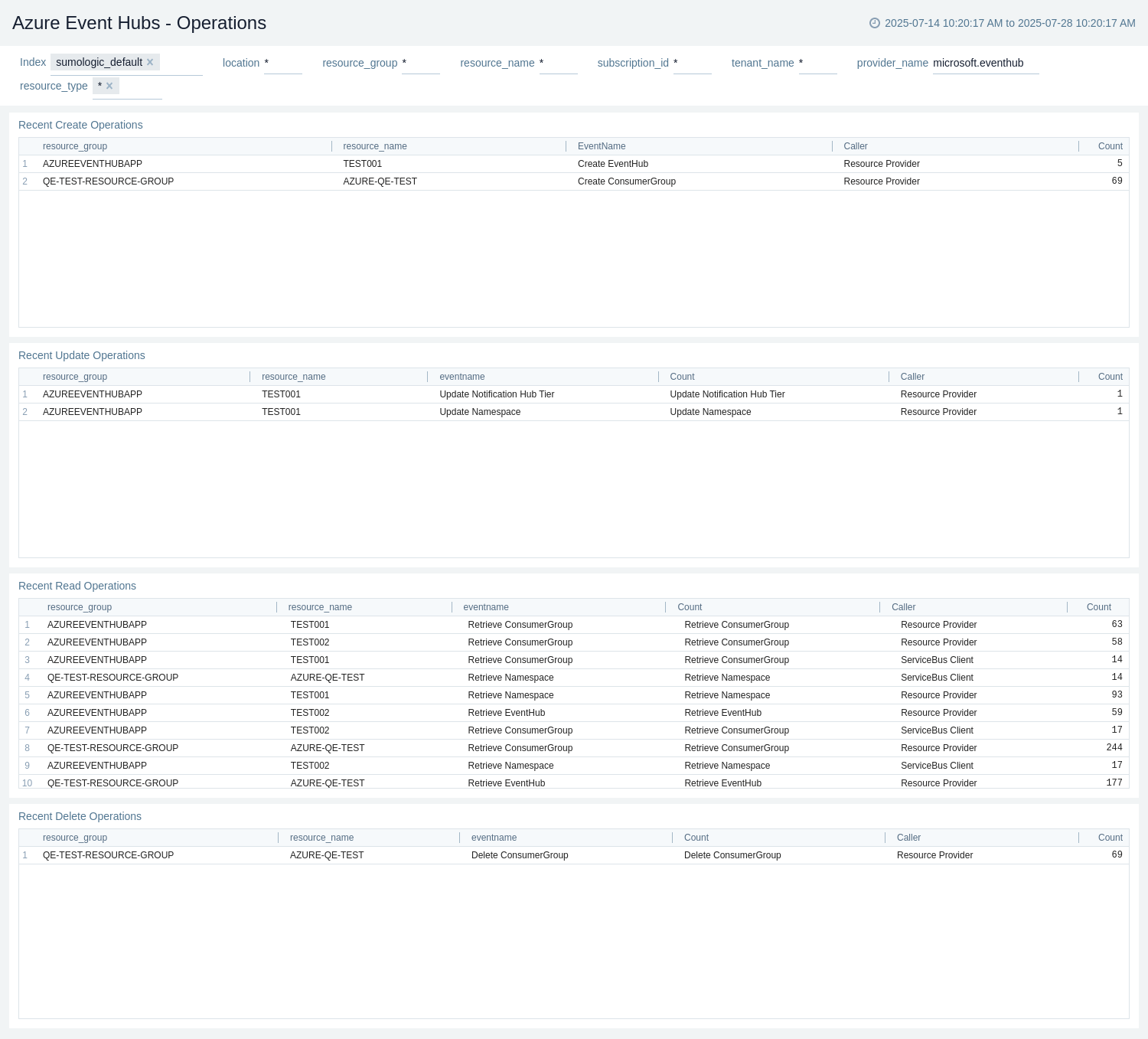Edit the tenant_name filter field
The width and height of the screenshot is (1148, 1039).
(x=817, y=63)
